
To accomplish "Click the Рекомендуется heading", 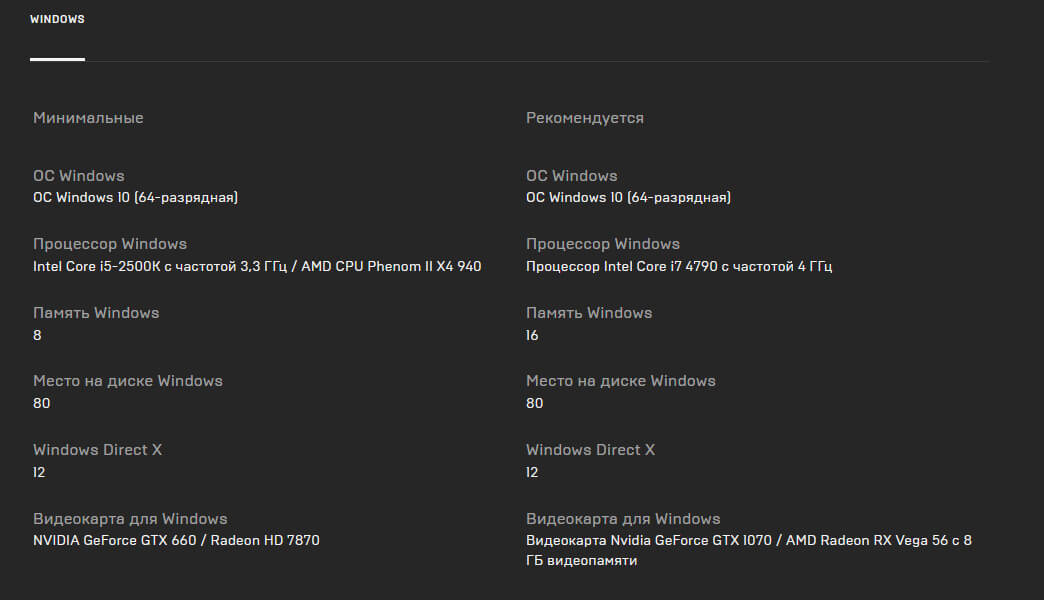I will 585,118.
